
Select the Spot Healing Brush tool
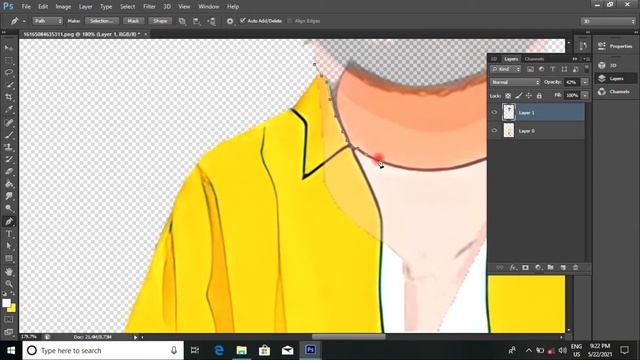click(x=9, y=122)
